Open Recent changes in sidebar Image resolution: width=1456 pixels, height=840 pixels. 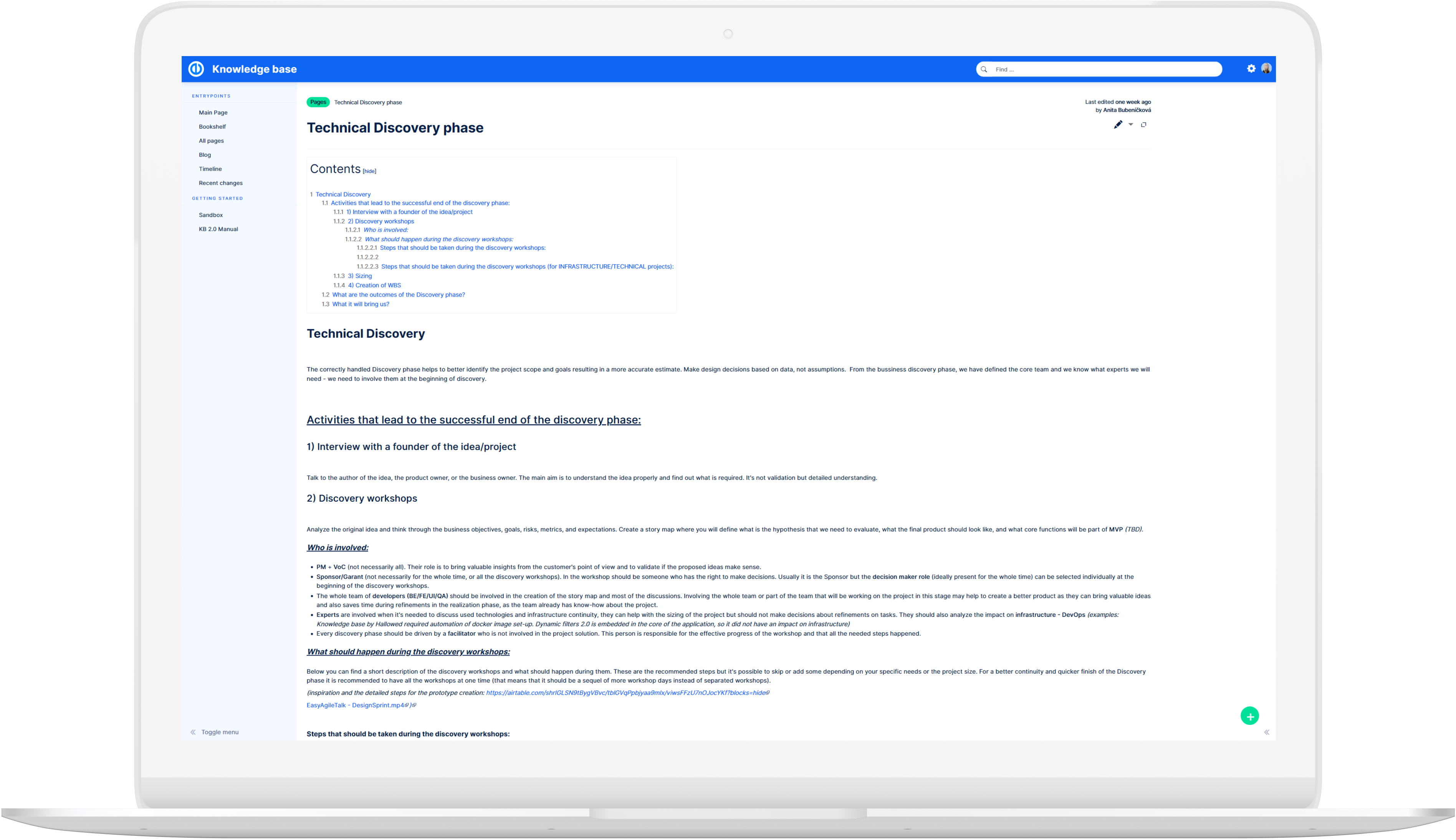(x=220, y=183)
